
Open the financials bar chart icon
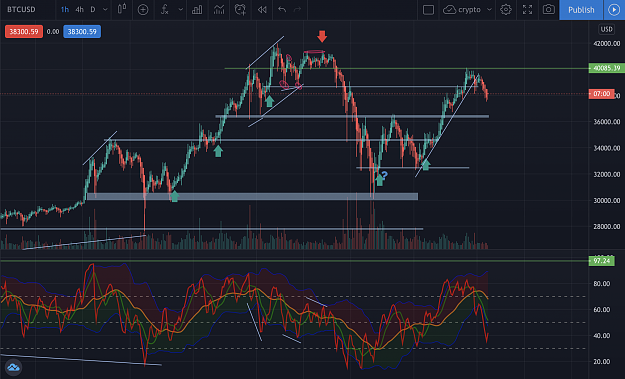(197, 10)
